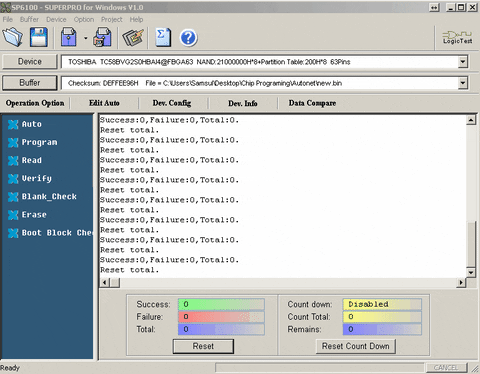This screenshot has height=374, width=480.
Task: Click the Ready status text
Action: coord(10,368)
